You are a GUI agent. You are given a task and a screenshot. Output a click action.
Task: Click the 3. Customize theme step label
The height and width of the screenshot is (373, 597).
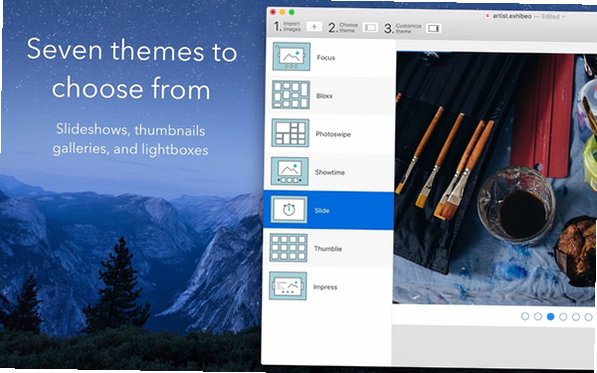403,28
